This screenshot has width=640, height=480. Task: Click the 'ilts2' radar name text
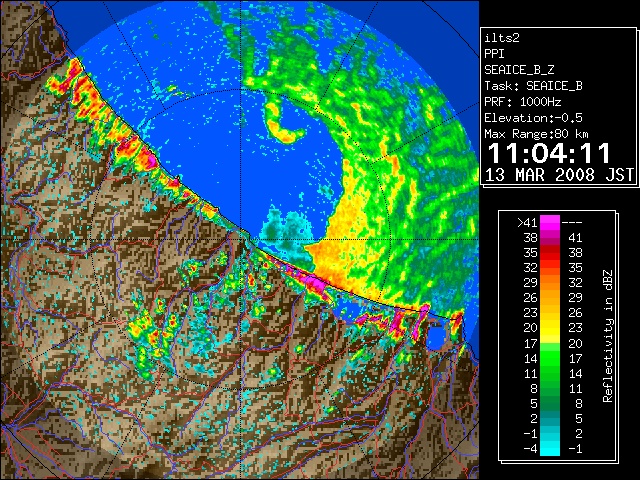click(502, 38)
